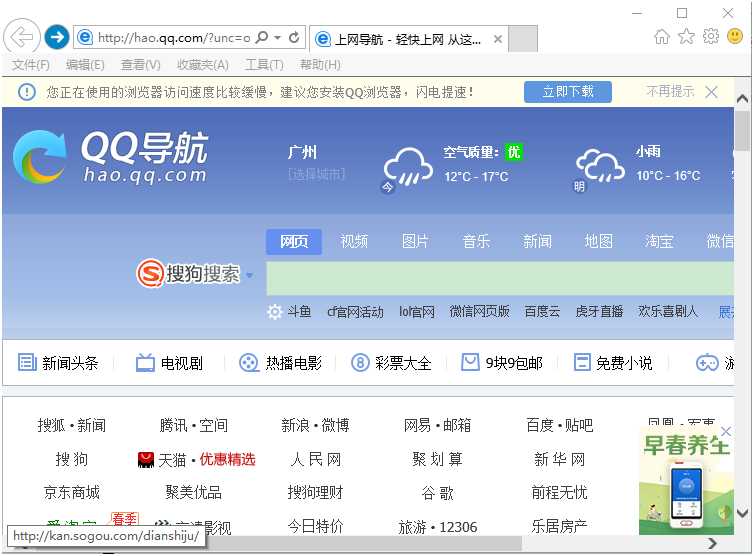Expand the search engine selector arrow

point(249,275)
